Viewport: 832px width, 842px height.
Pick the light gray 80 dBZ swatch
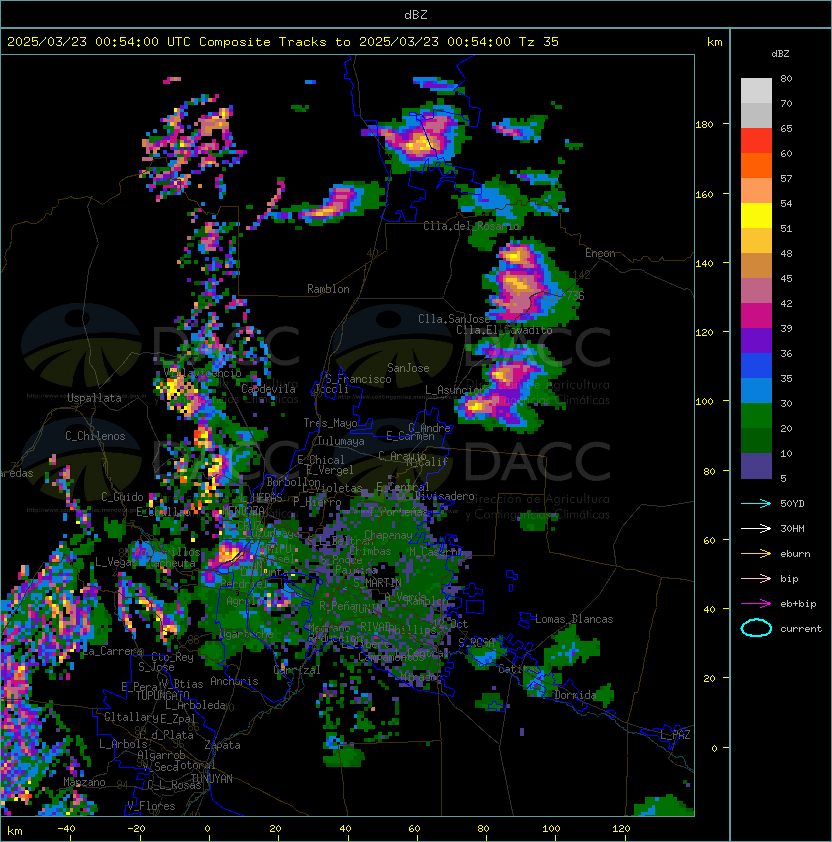pos(756,91)
